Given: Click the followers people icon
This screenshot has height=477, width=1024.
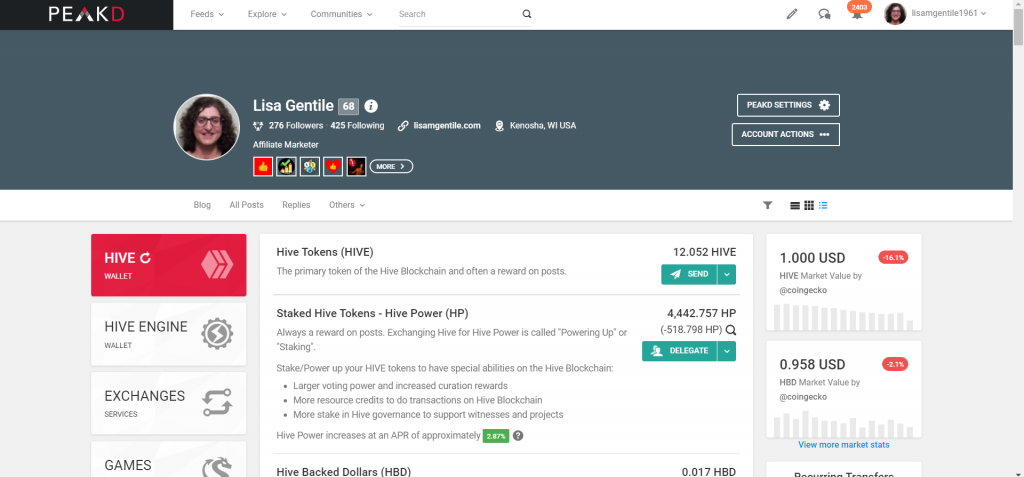Looking at the screenshot, I should click(258, 125).
